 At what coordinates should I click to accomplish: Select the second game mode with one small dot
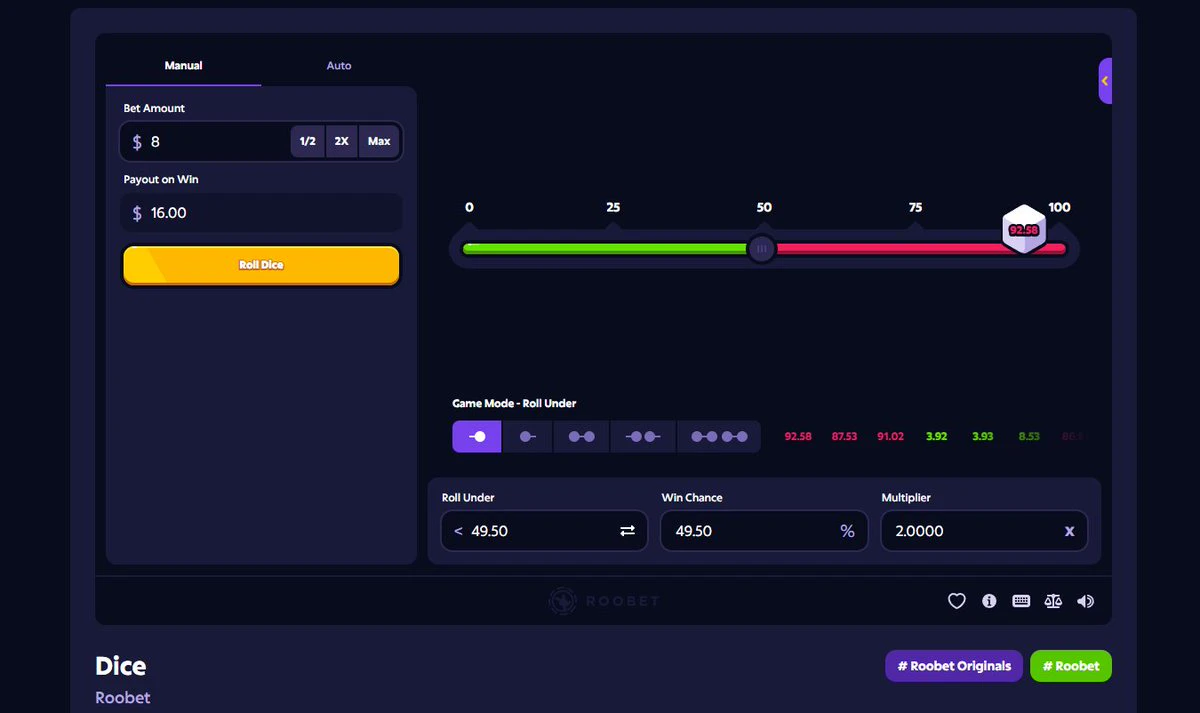527,436
